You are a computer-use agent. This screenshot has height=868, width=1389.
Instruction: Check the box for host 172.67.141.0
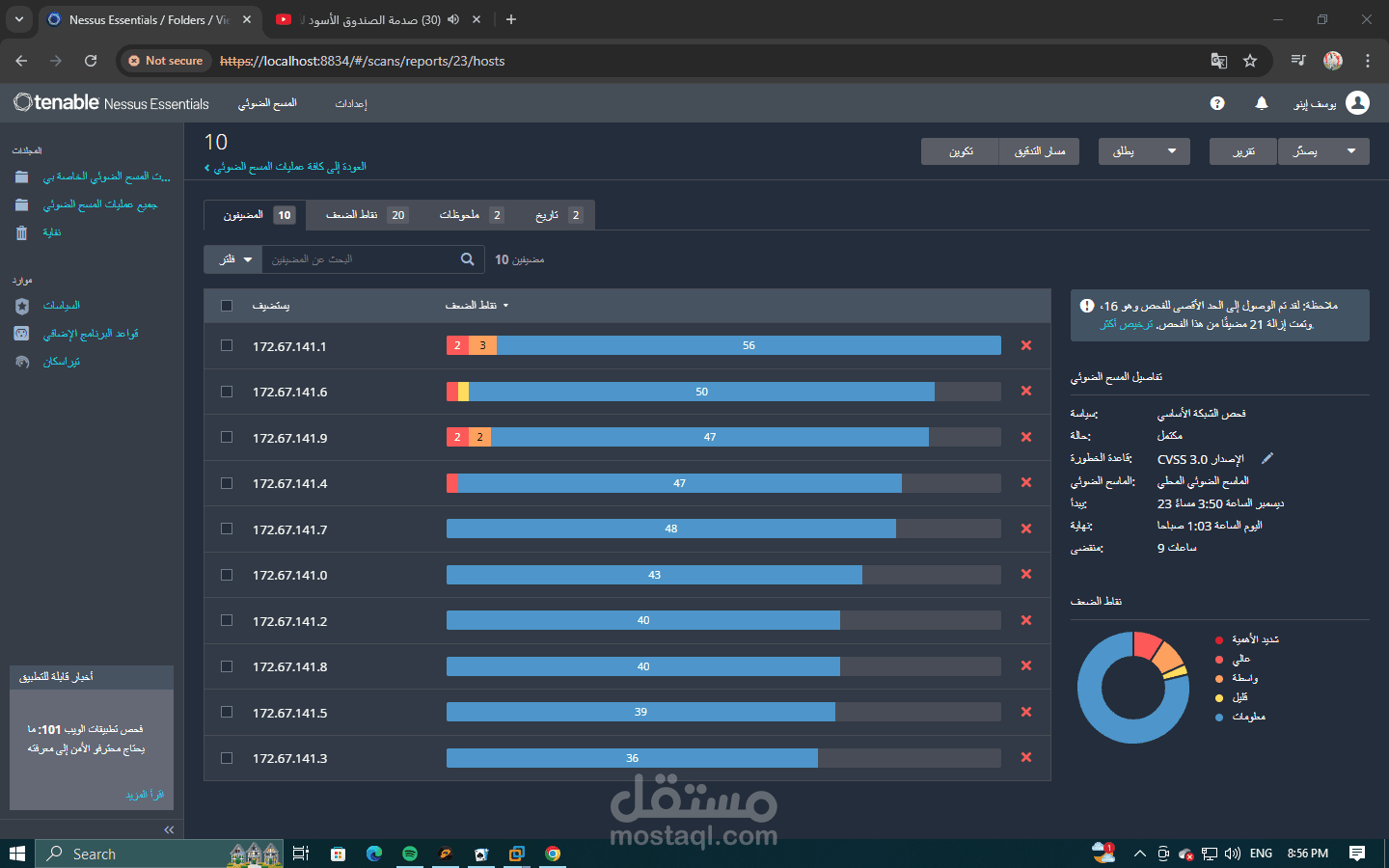click(227, 575)
